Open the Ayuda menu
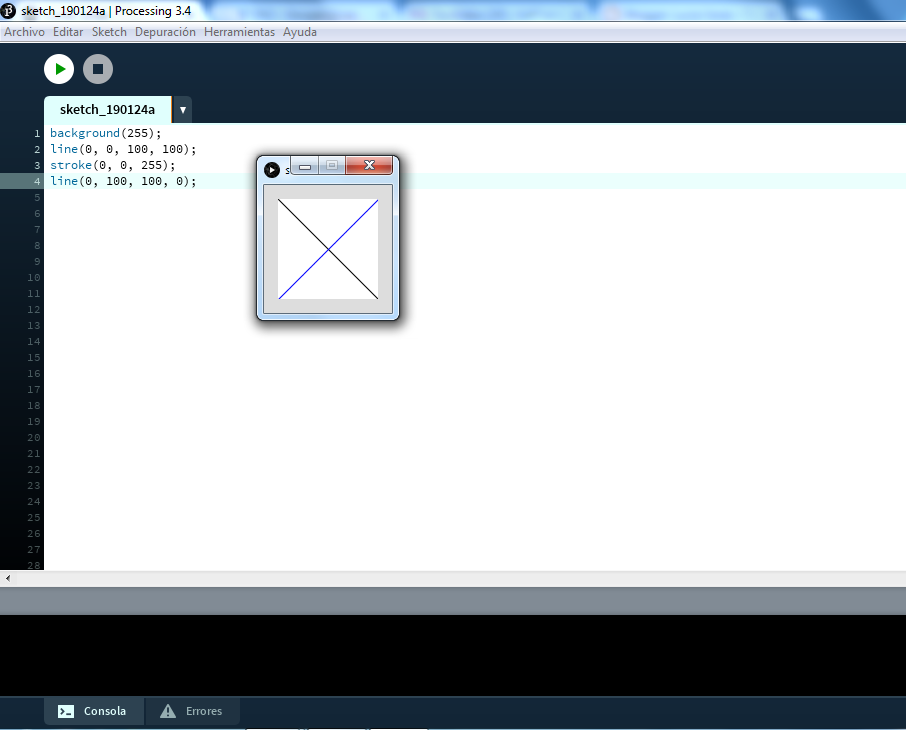 300,32
